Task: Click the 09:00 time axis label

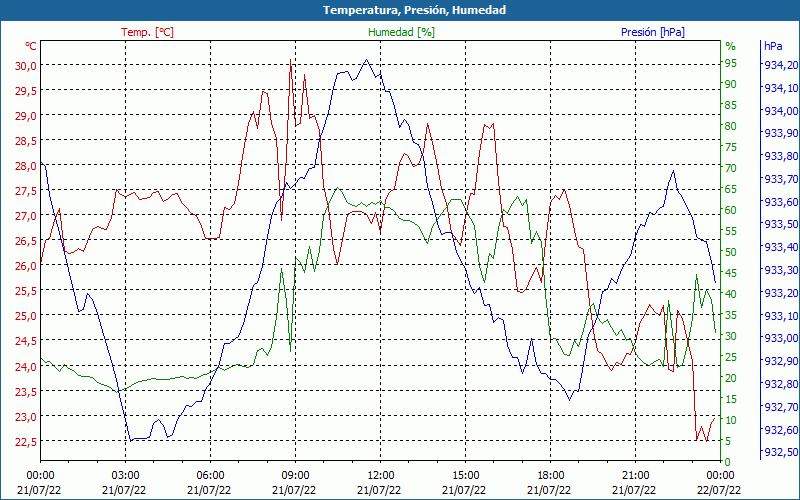Action: (x=294, y=476)
